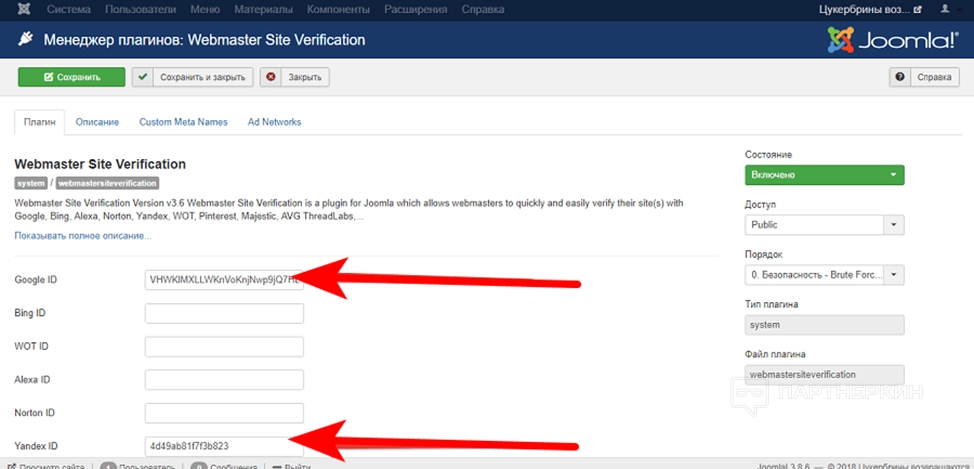Switch to the Custom Meta Names tab
This screenshot has width=974, height=469.
(183, 122)
